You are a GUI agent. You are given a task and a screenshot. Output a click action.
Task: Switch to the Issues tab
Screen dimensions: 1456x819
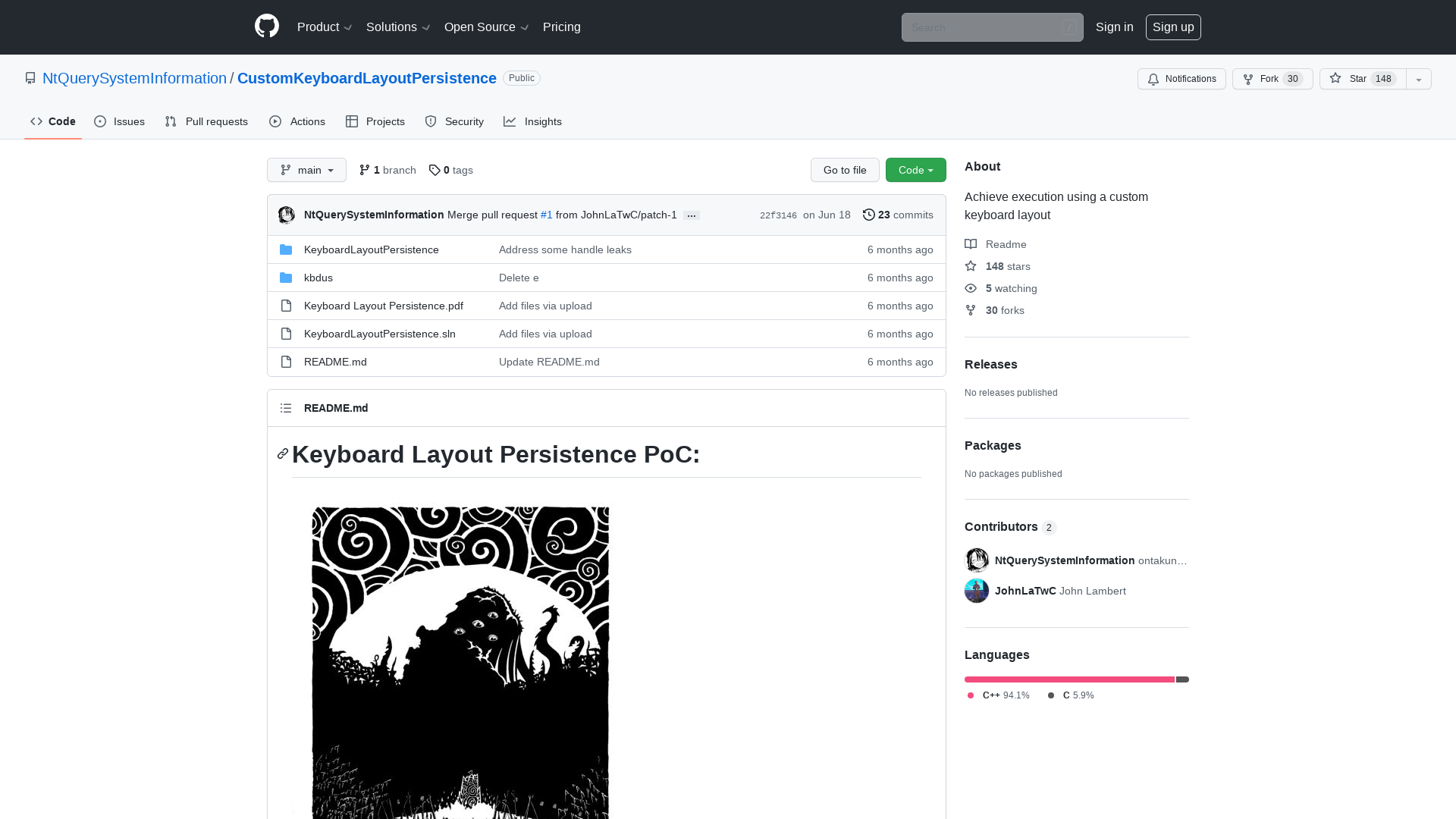[120, 121]
